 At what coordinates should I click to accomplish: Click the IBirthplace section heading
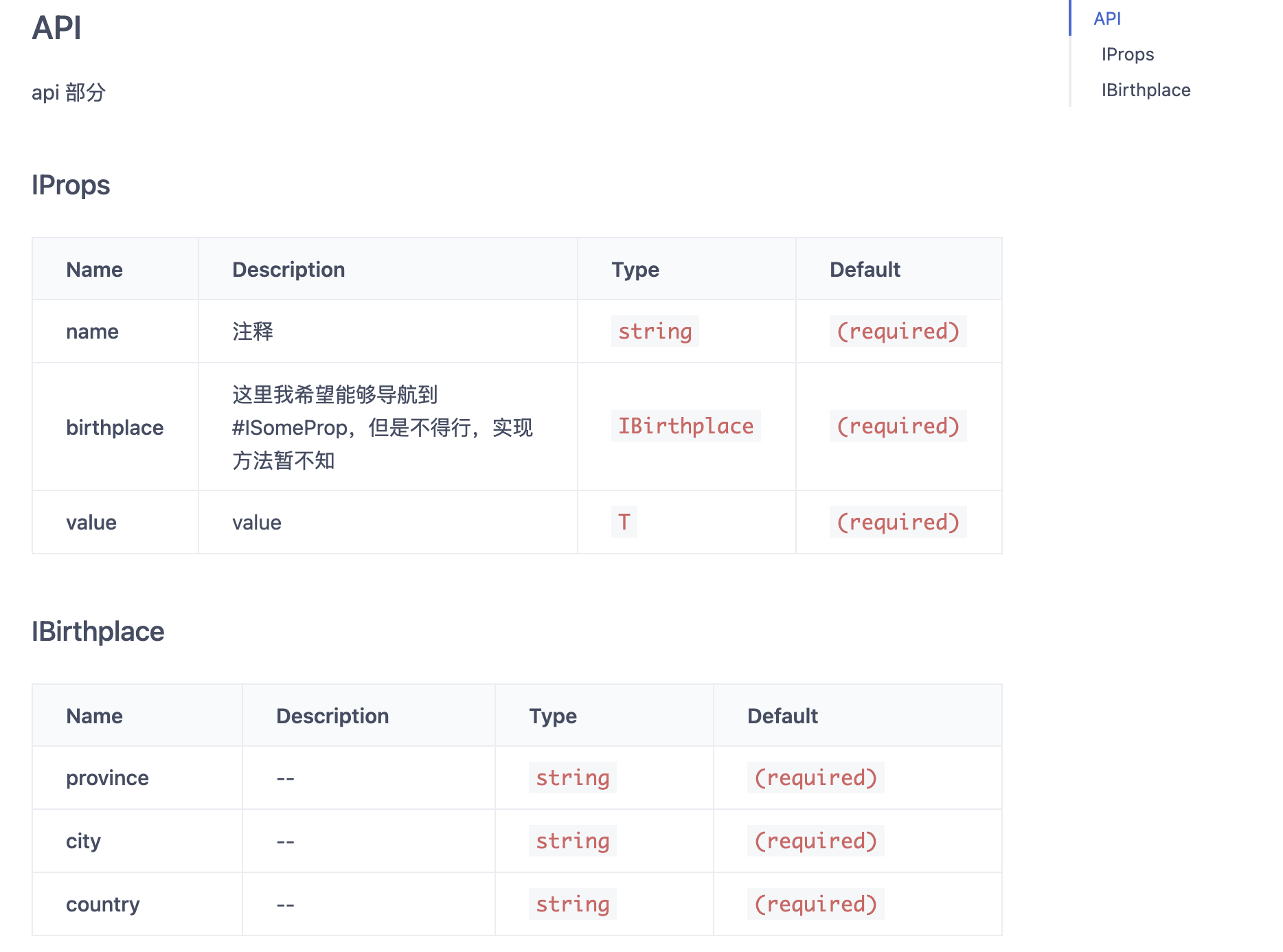[98, 631]
